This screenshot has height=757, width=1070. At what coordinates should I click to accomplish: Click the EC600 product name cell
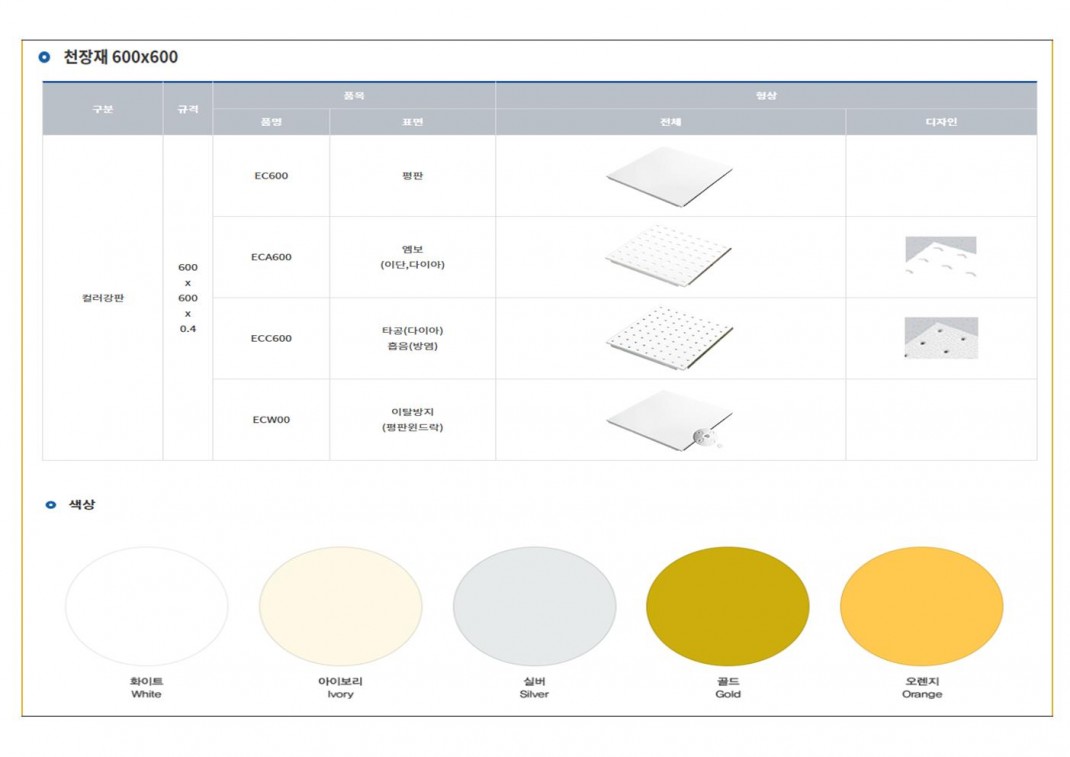pos(271,176)
